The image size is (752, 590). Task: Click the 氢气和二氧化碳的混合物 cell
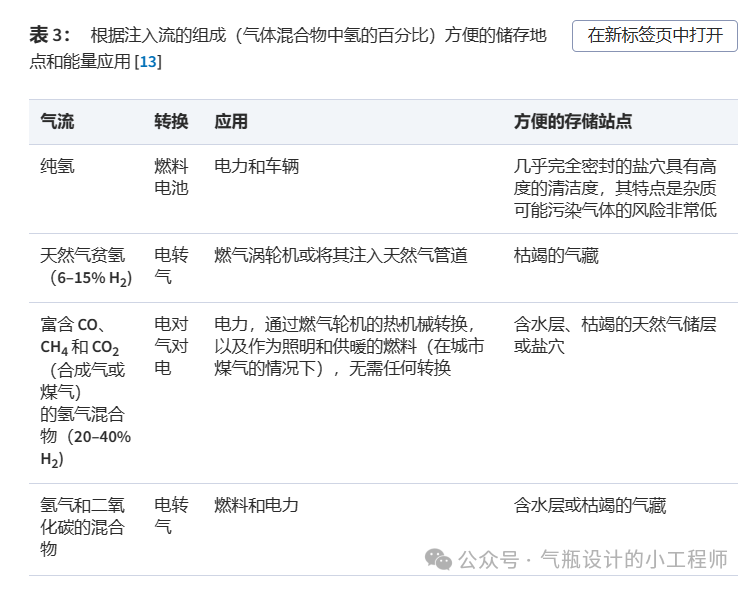click(x=83, y=527)
